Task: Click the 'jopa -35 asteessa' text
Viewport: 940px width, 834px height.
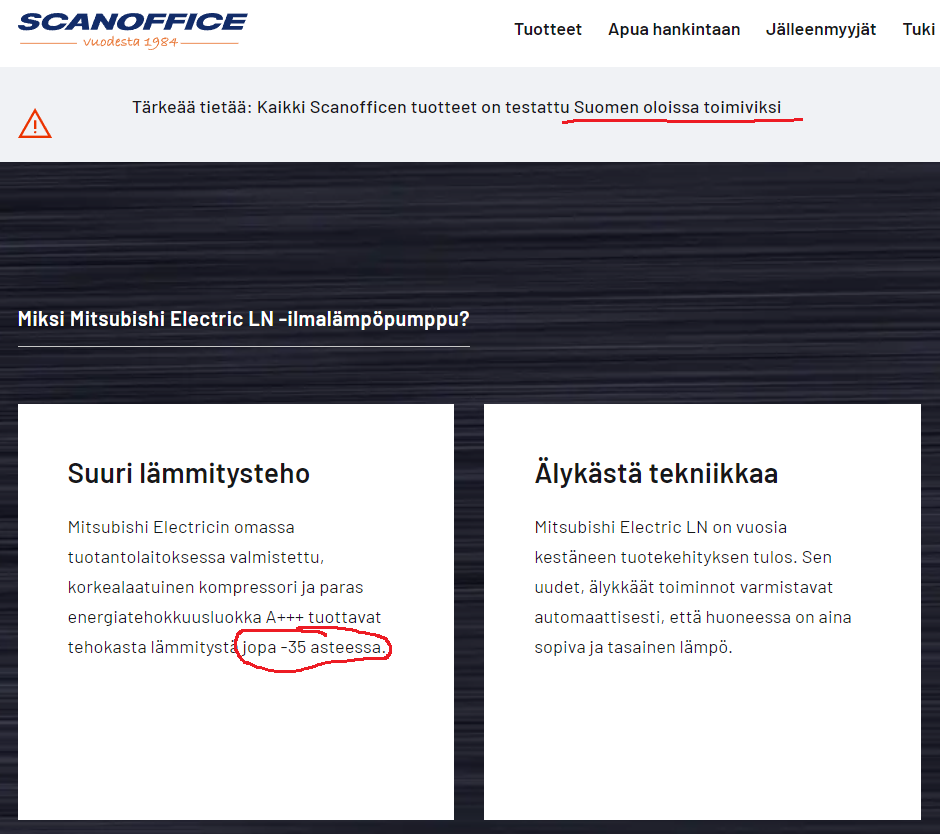Action: tap(312, 648)
